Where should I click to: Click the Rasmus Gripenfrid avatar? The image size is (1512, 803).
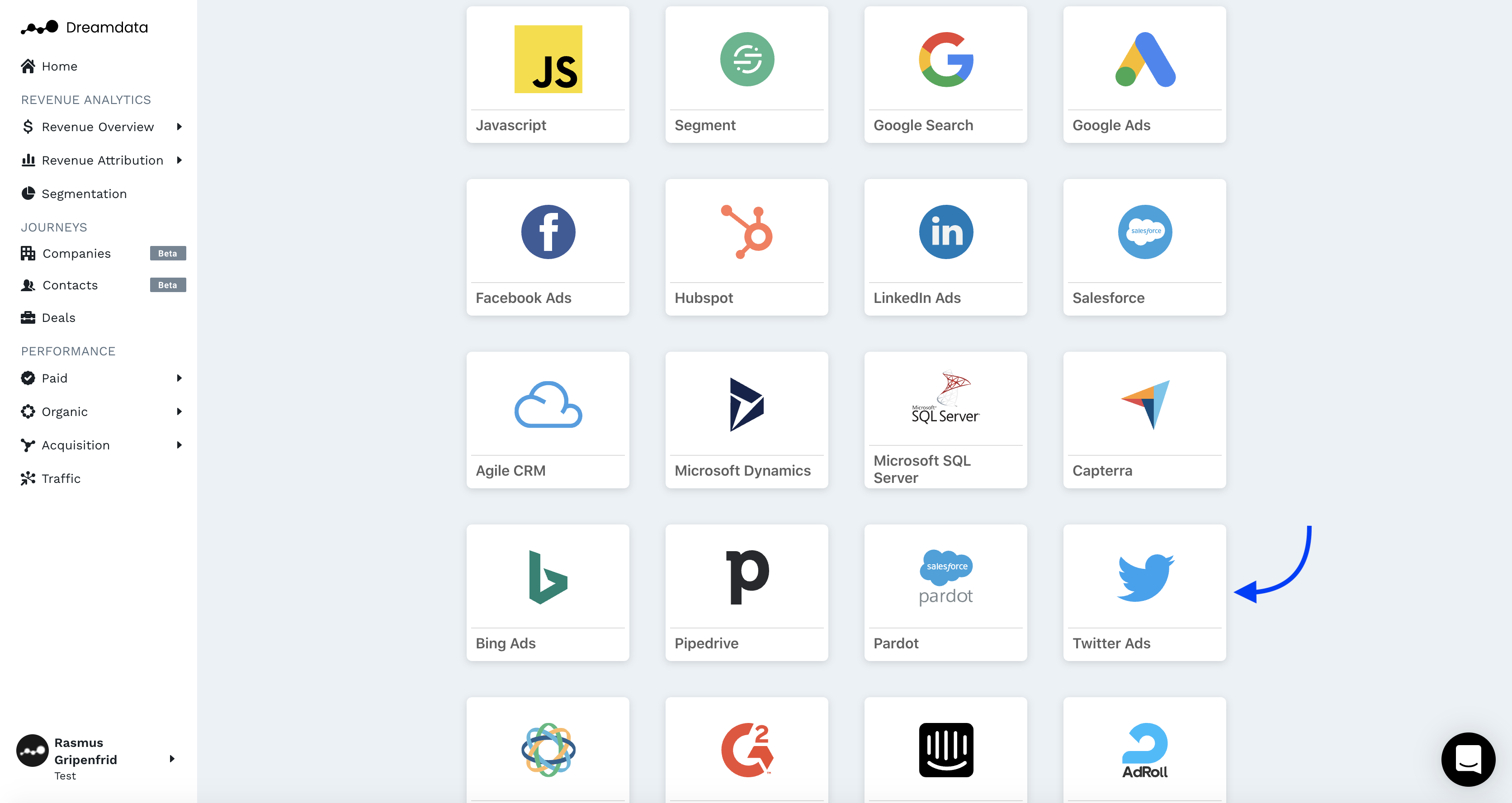(x=32, y=750)
